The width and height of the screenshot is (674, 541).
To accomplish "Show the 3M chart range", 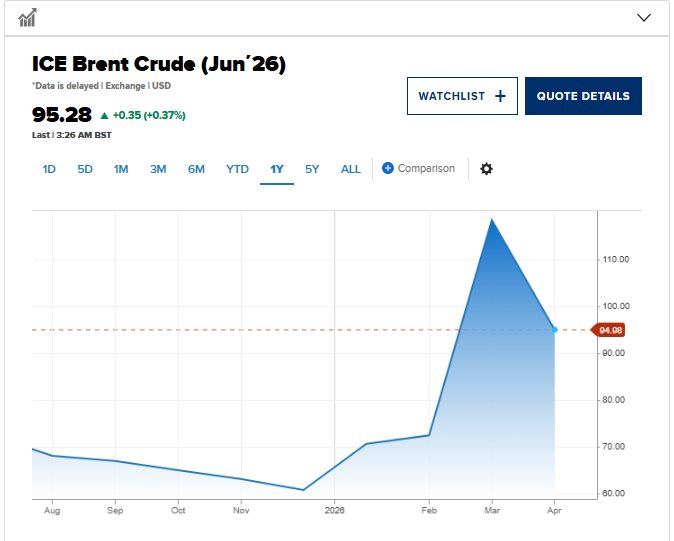I will pyautogui.click(x=158, y=169).
